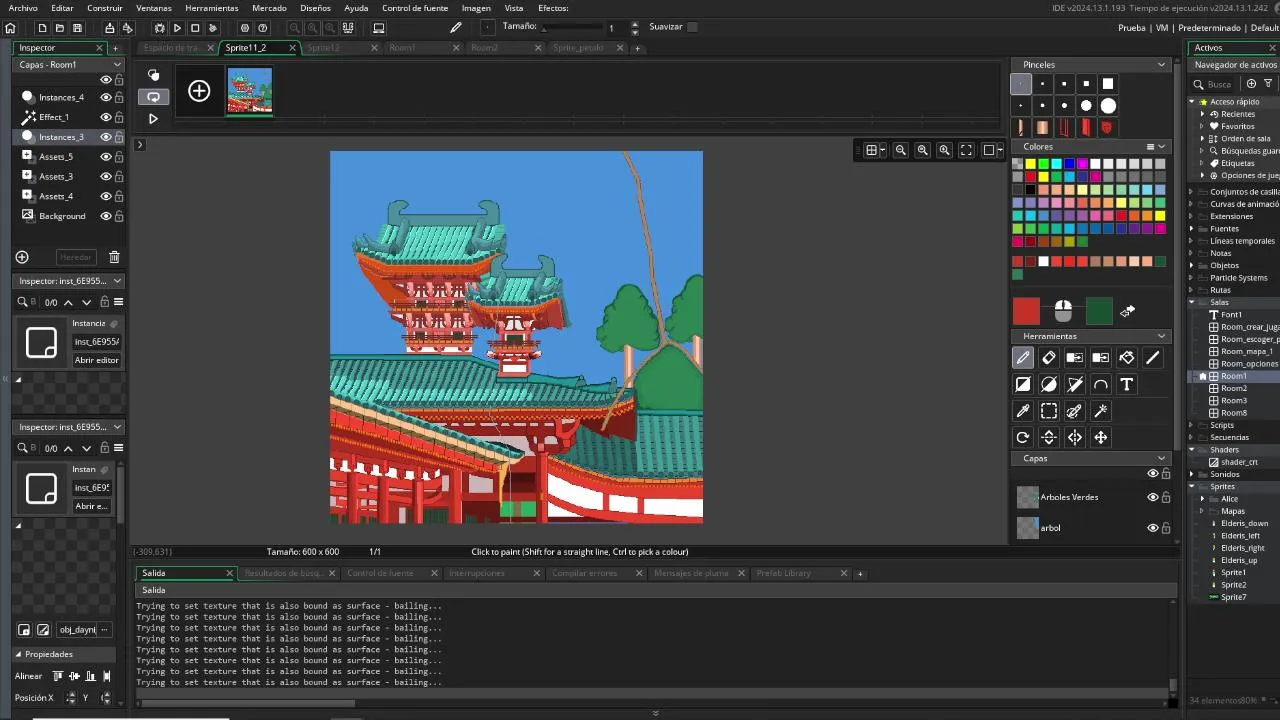Click the Stop square icon in toolbar
Screen dimensions: 1280x720
coord(195,28)
